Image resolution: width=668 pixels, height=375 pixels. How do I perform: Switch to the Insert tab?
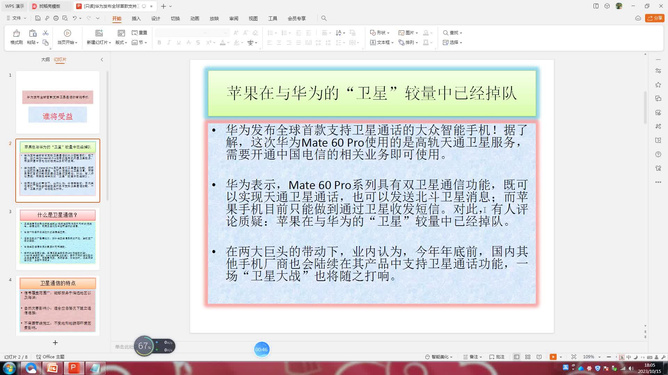point(136,18)
